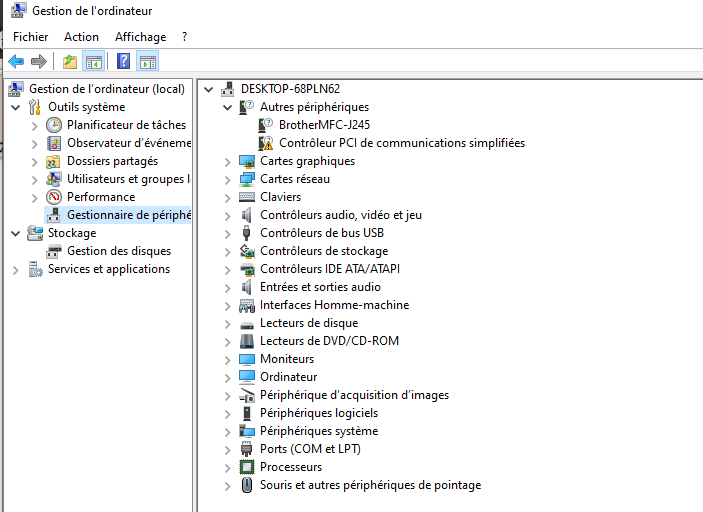Select the Performance tree item
Screen dimensions: 703x512
(x=101, y=197)
